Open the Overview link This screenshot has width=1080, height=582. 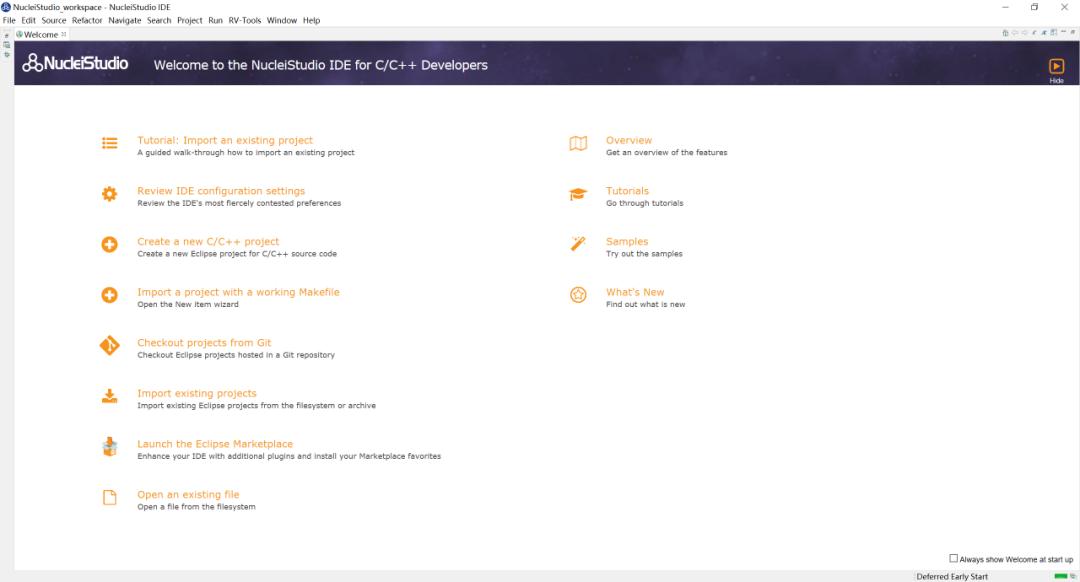[x=629, y=140]
